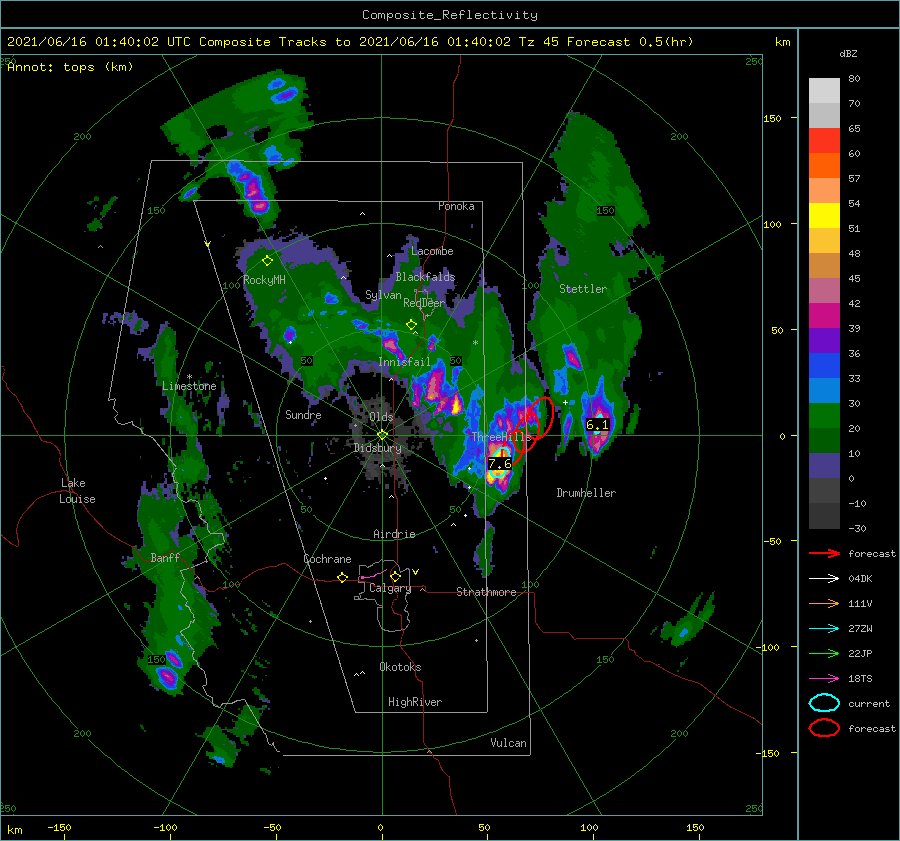Click the bright yellow swatch in the dBZ scale

click(824, 215)
